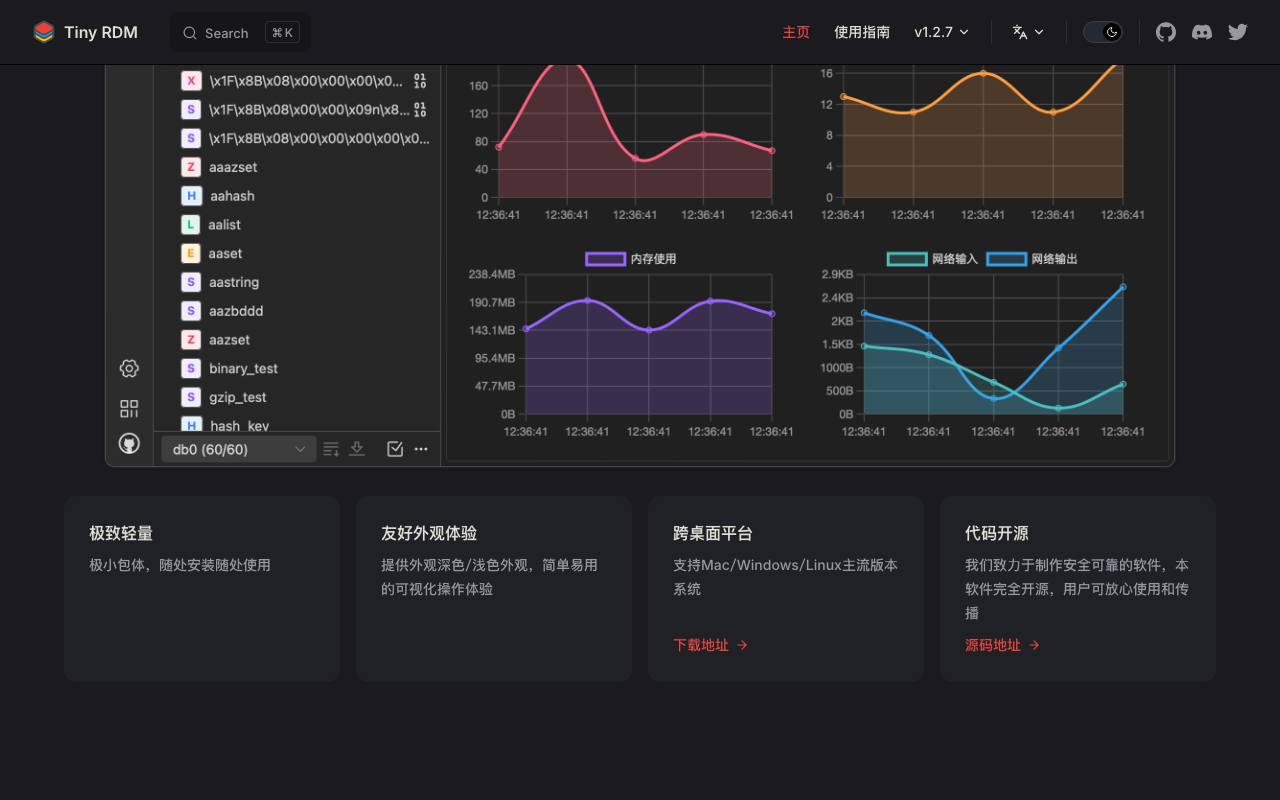
Task: Click the Tiny RDM logo icon
Action: 44,32
